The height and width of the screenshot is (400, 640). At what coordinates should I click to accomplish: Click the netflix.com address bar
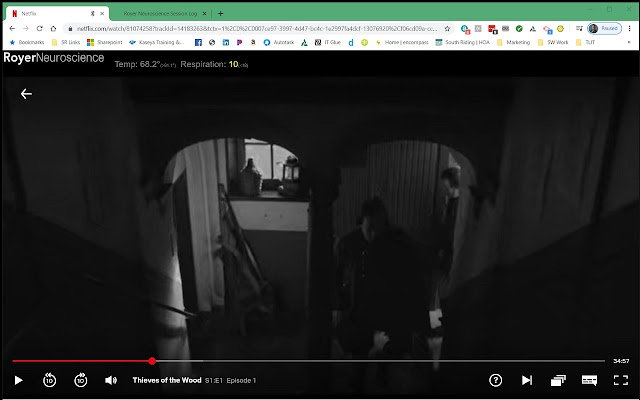pyautogui.click(x=257, y=29)
